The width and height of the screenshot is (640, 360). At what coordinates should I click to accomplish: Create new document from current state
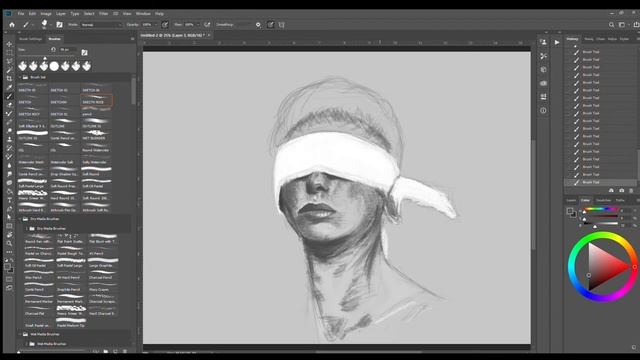(x=611, y=190)
